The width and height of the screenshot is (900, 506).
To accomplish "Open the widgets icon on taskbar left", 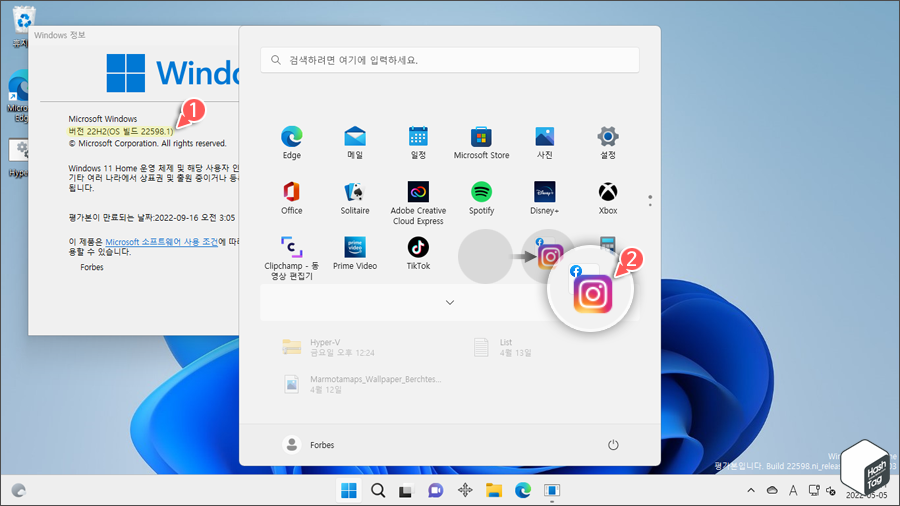I will [x=19, y=491].
